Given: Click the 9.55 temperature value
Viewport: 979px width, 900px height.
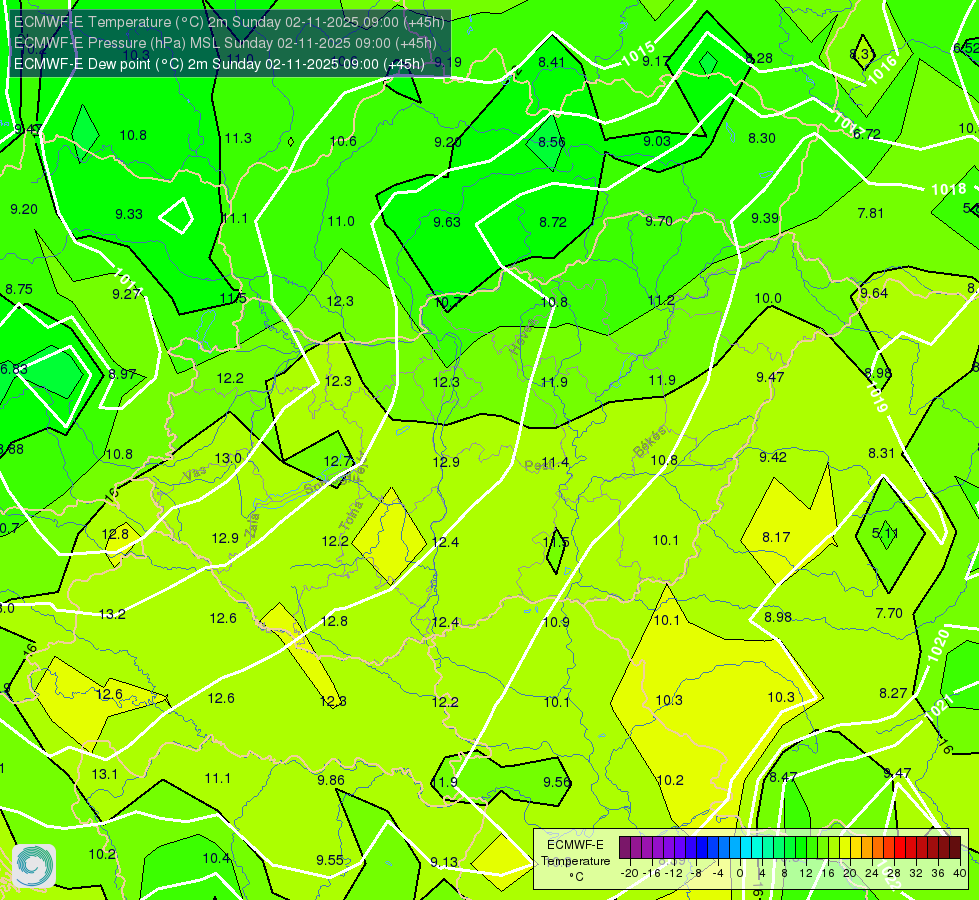Looking at the screenshot, I should (x=330, y=860).
